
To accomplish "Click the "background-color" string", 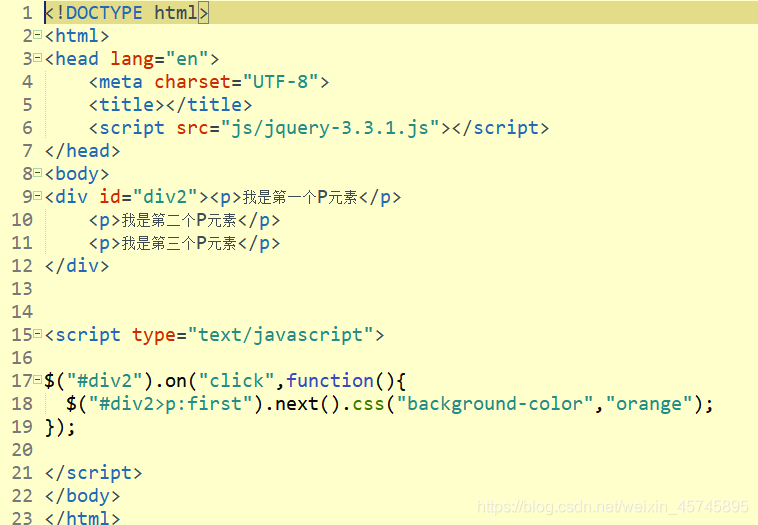I will 495,403.
